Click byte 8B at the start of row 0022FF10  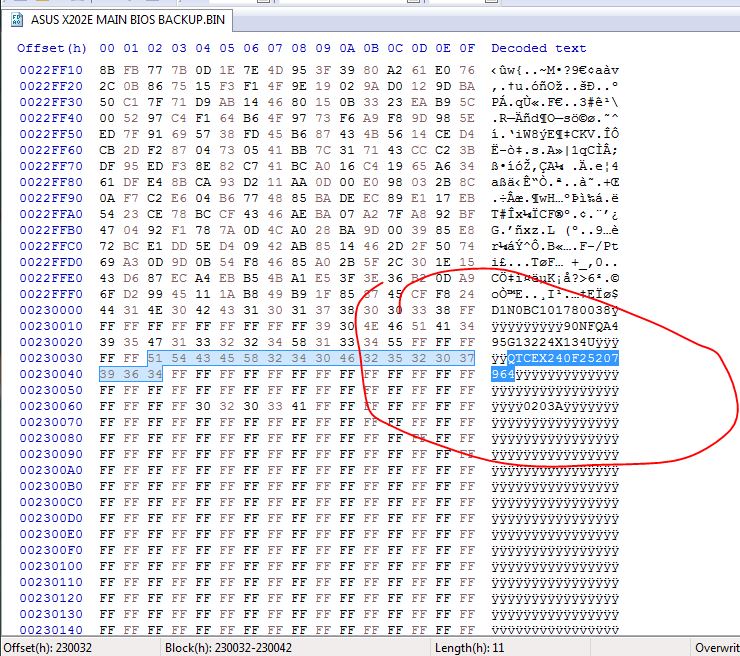pos(107,70)
